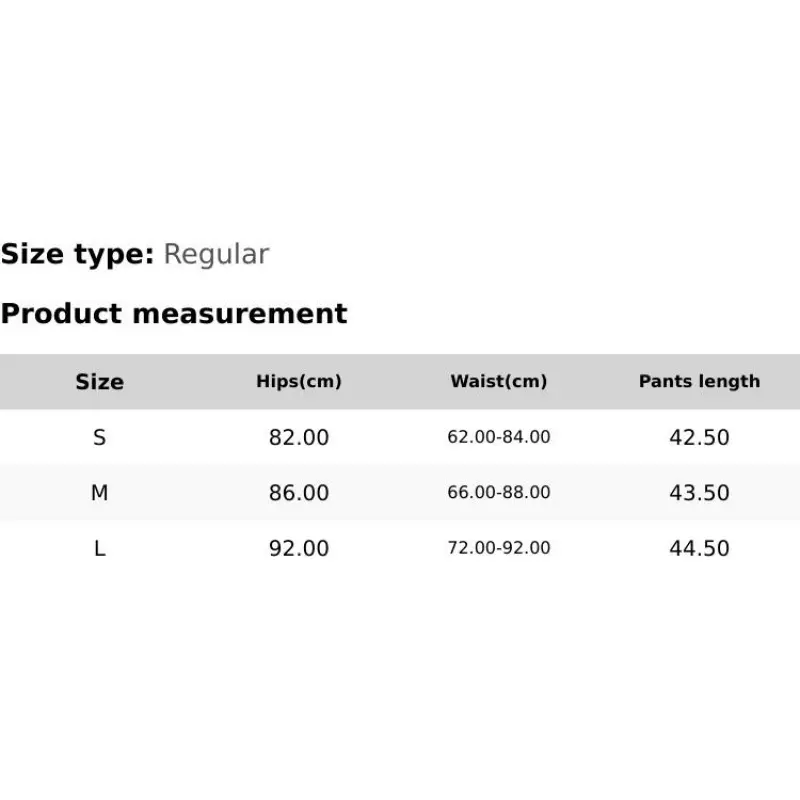Click the size "L" row label
The image size is (800, 800).
coord(99,548)
